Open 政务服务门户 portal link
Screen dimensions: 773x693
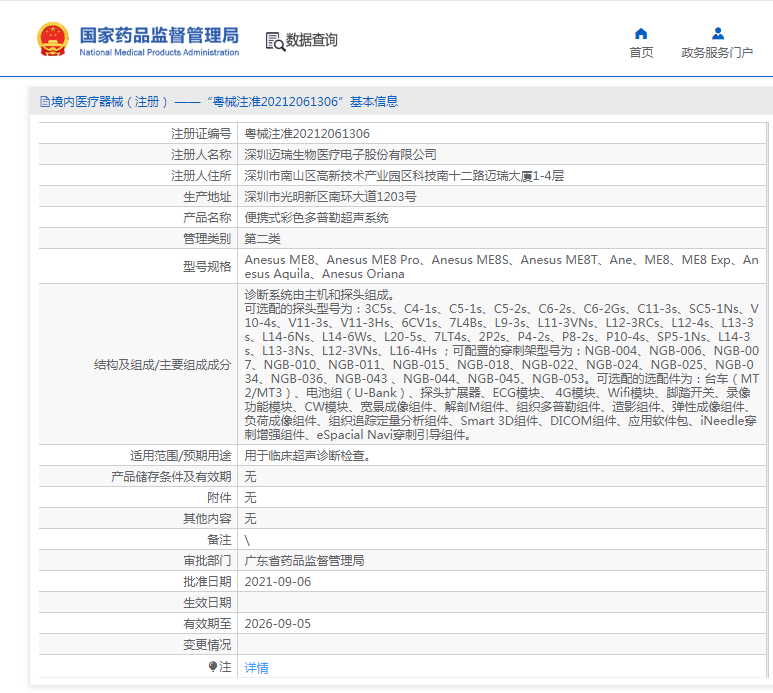coord(717,52)
